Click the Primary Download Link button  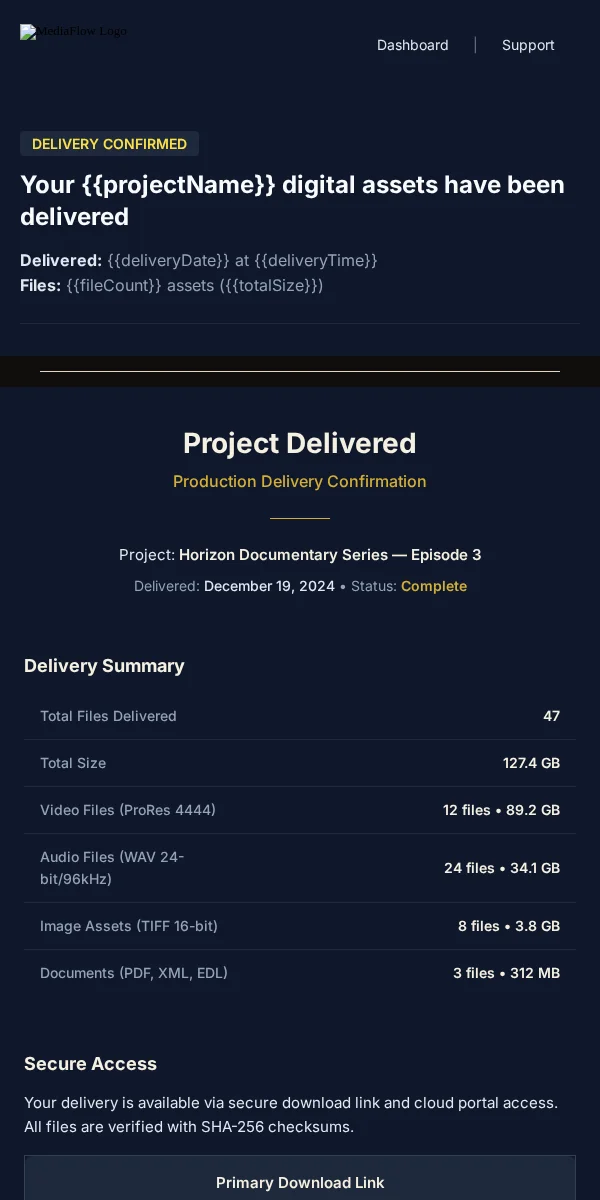[x=300, y=1182]
